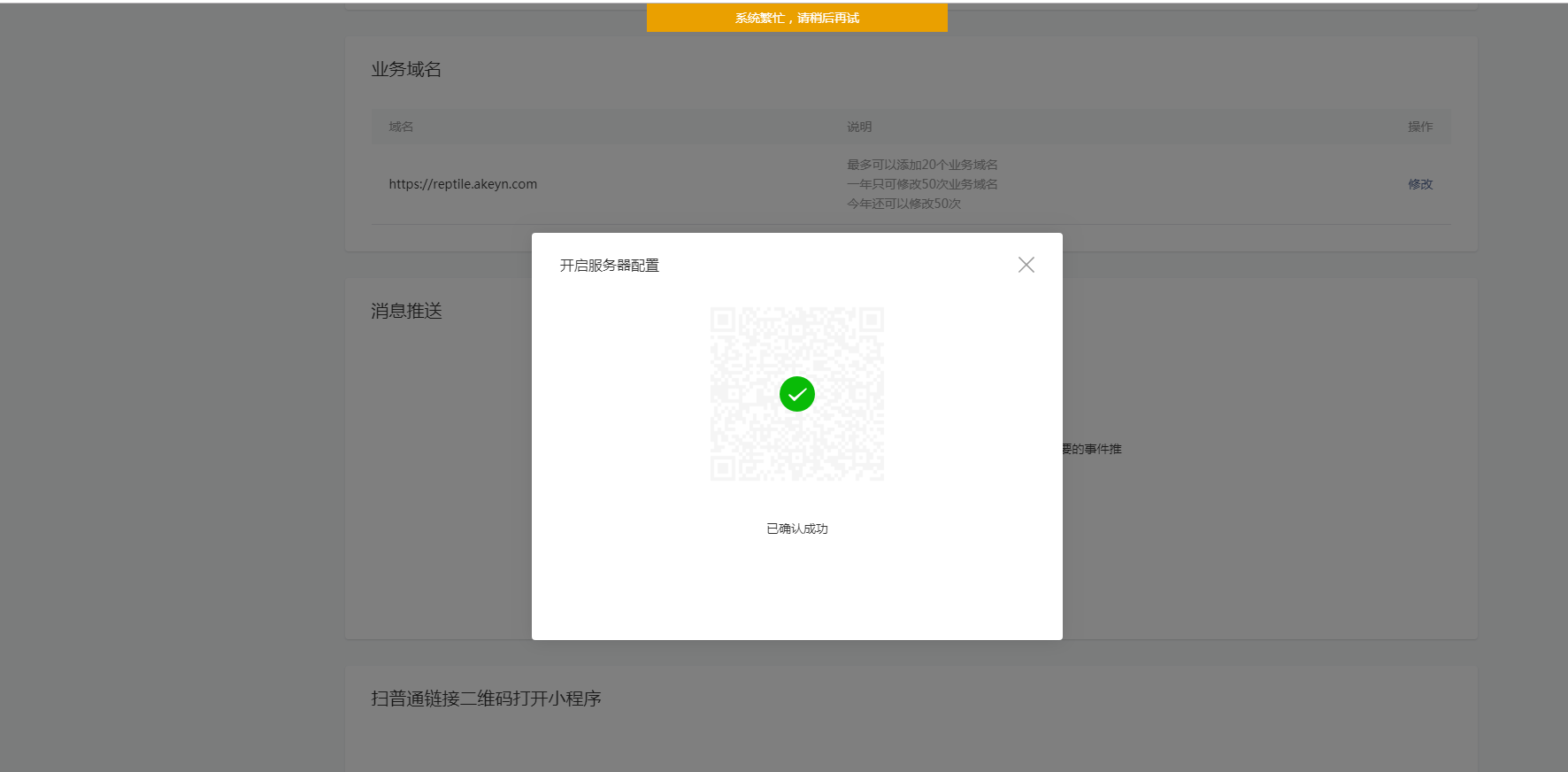This screenshot has height=772, width=1568.
Task: Close the 开启服务器配置 dialog
Action: click(x=1026, y=265)
